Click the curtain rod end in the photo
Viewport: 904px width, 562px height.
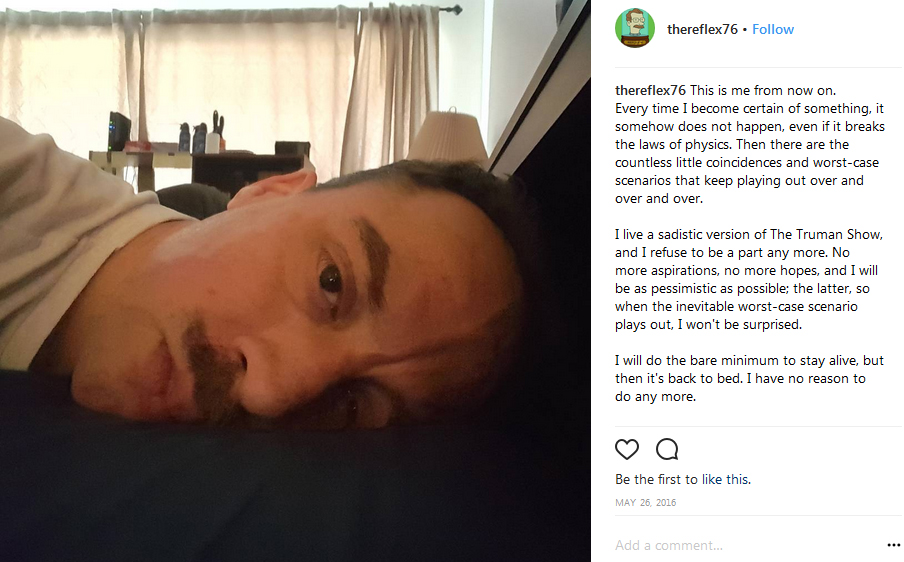pyautogui.click(x=455, y=9)
